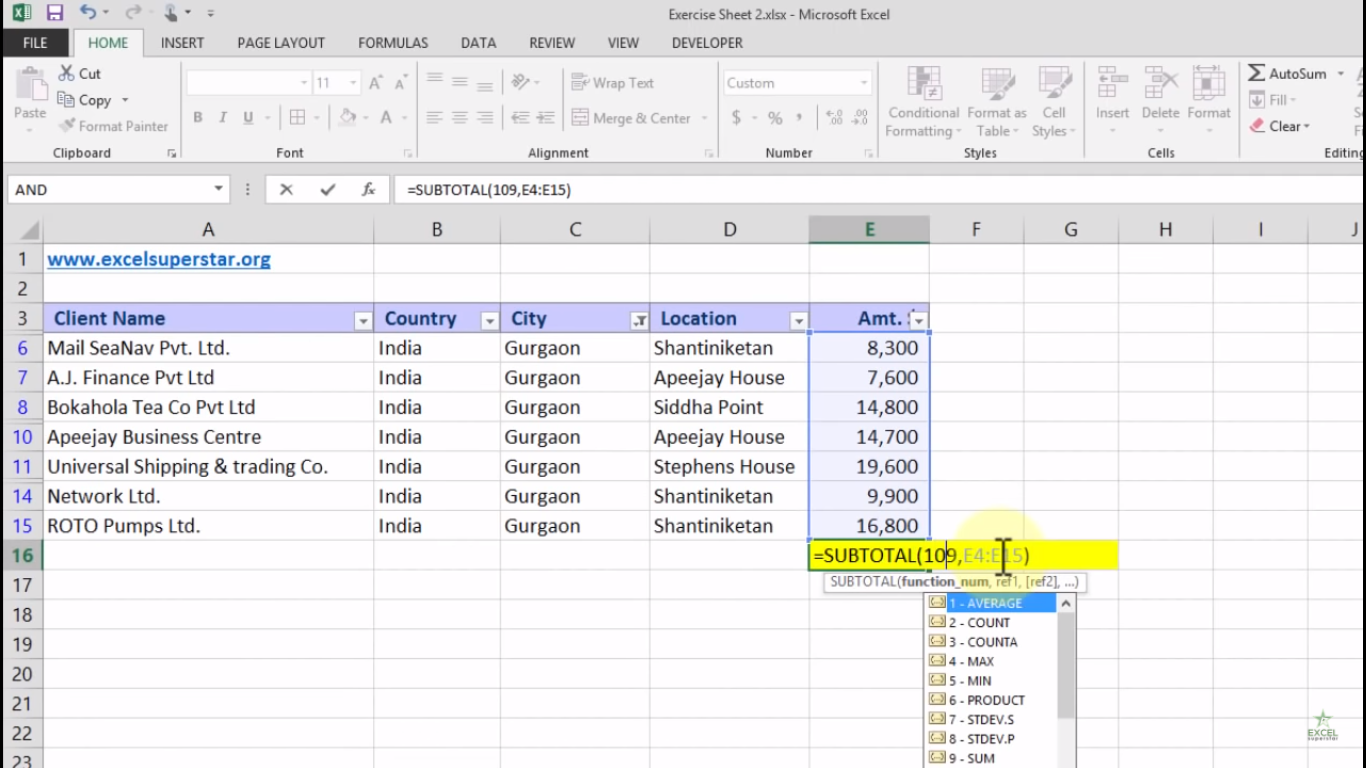
Task: Click Decrease Font Size icon
Action: (x=401, y=83)
